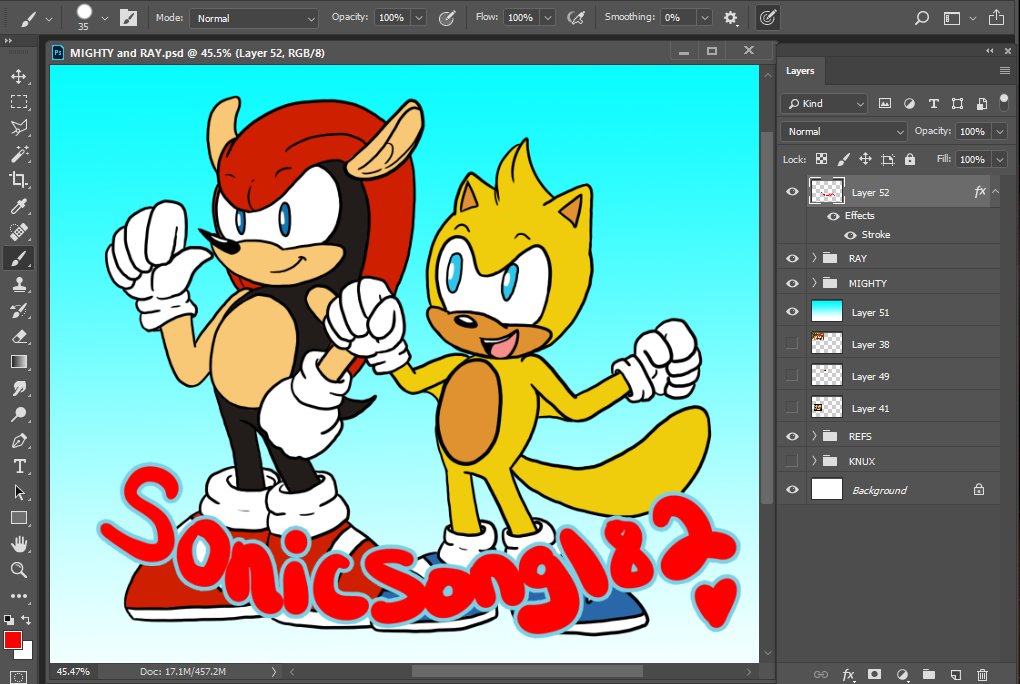The width and height of the screenshot is (1020, 684).
Task: Open the Opacity dropdown in options bar
Action: [419, 18]
